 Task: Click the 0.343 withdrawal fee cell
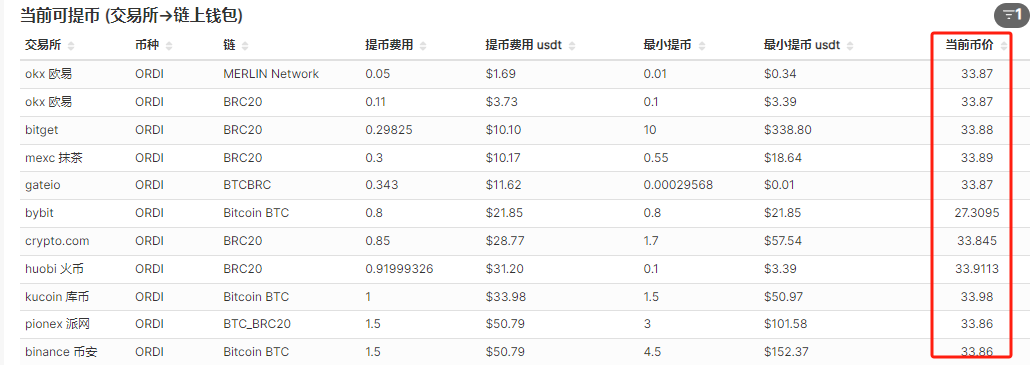click(x=382, y=185)
